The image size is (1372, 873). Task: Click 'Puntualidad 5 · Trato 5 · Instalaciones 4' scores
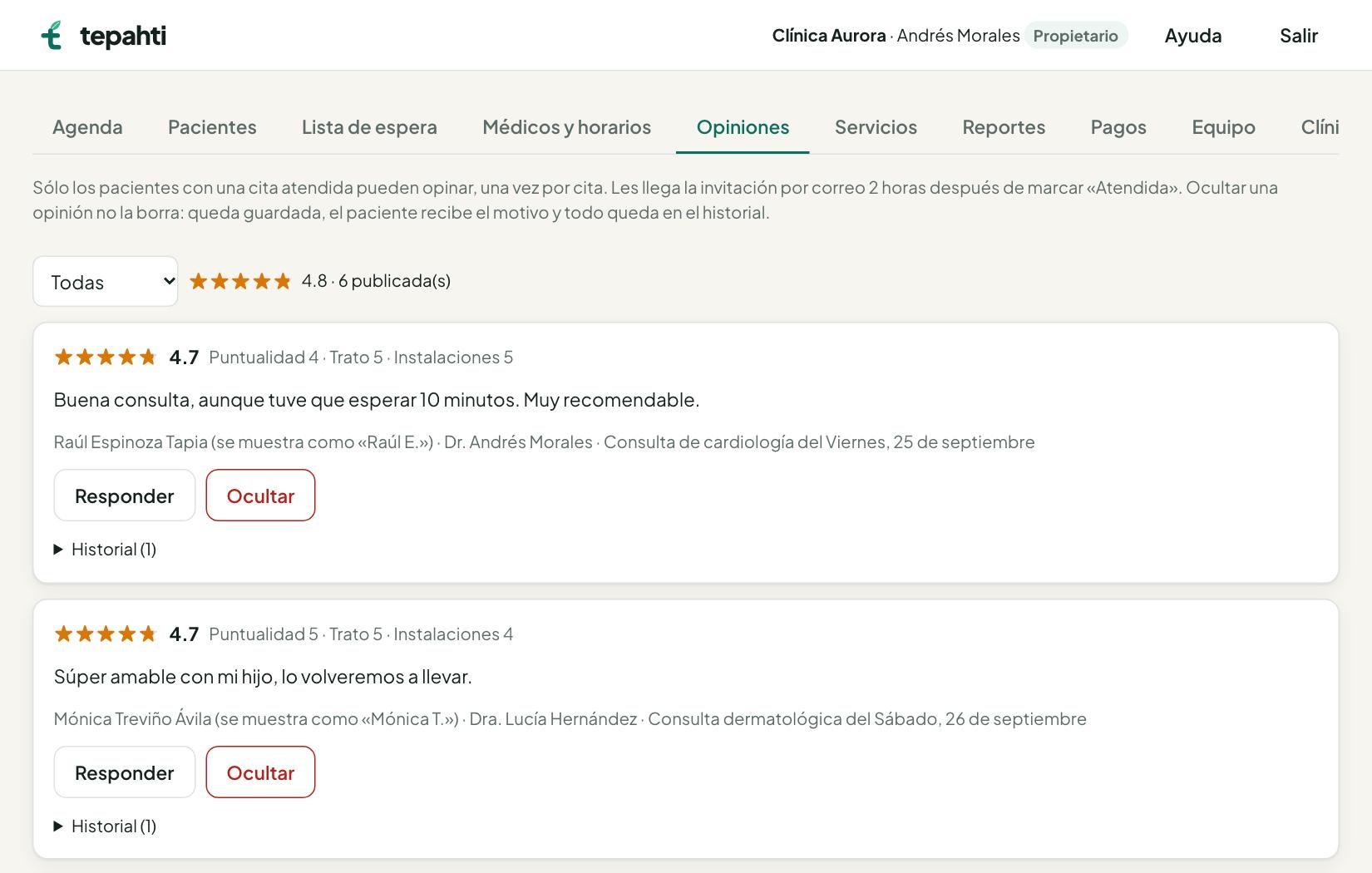pyautogui.click(x=361, y=634)
